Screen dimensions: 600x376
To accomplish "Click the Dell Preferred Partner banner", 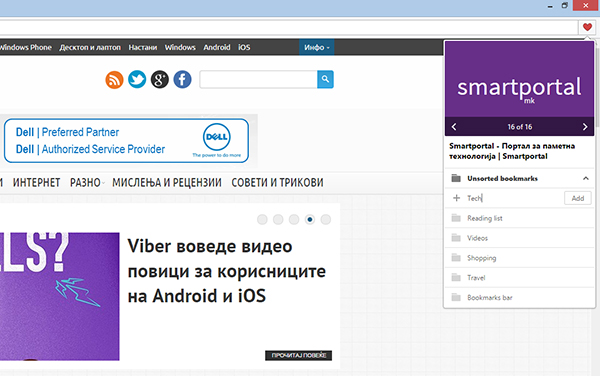I will pos(126,140).
